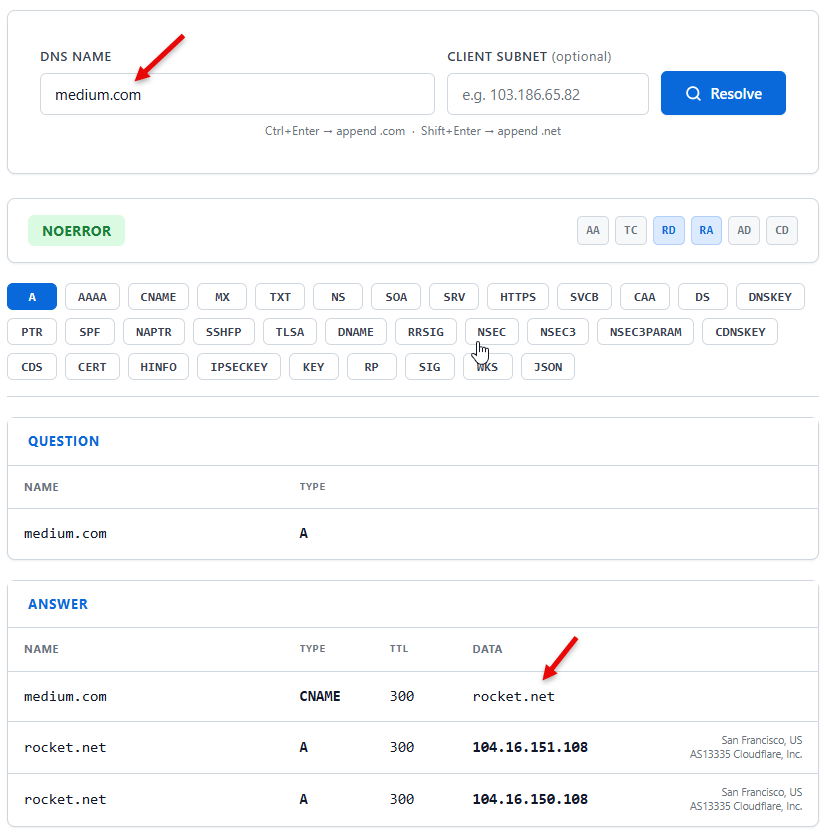Toggle the RD flag
The width and height of the screenshot is (826, 836).
[669, 230]
